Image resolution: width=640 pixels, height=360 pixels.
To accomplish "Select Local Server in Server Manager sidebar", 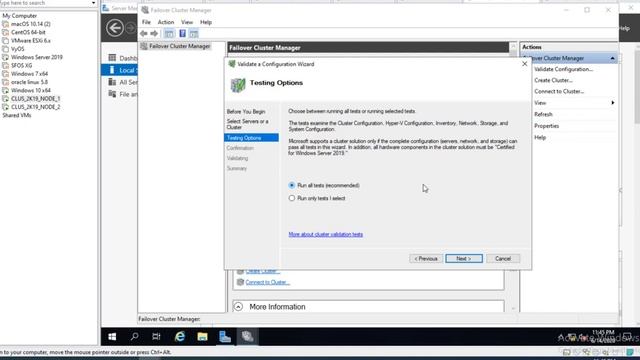I will pyautogui.click(x=119, y=70).
